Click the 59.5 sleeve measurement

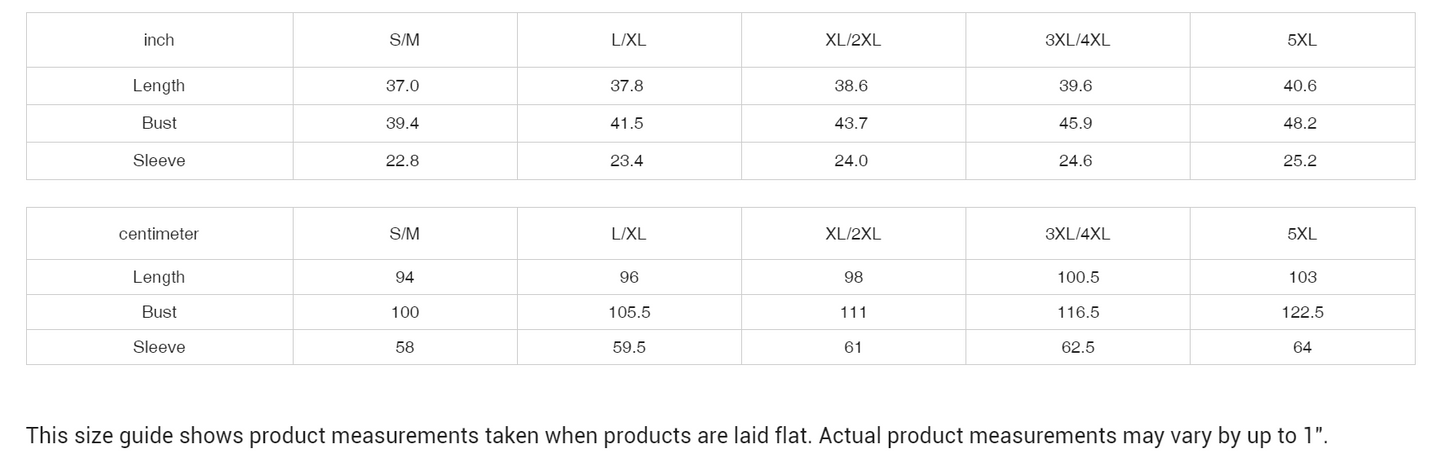(628, 347)
